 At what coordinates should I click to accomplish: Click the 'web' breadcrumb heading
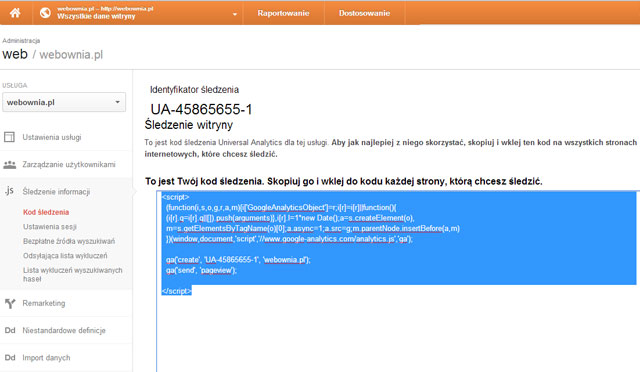coord(15,54)
